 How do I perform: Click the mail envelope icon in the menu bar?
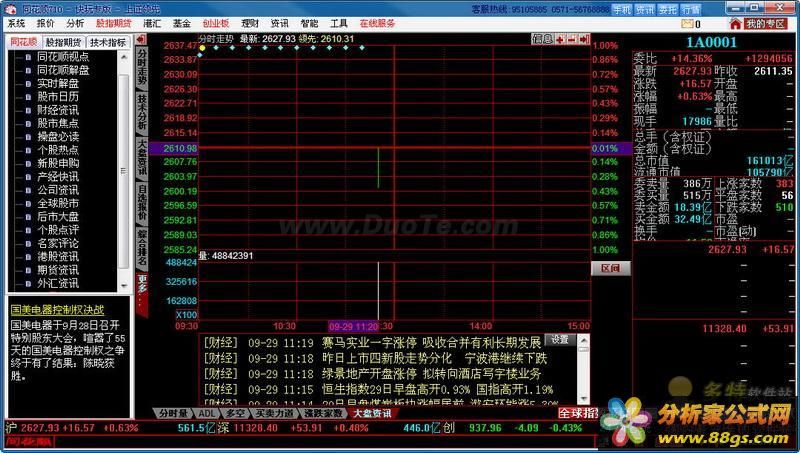(x=687, y=24)
